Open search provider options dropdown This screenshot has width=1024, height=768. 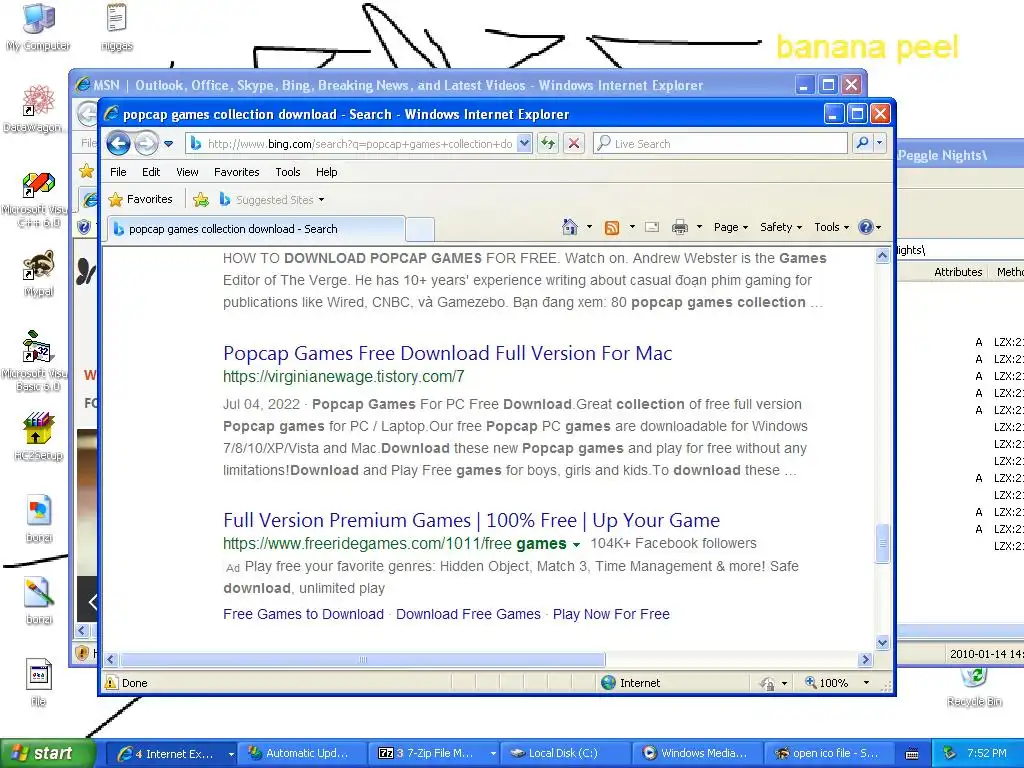[x=880, y=143]
